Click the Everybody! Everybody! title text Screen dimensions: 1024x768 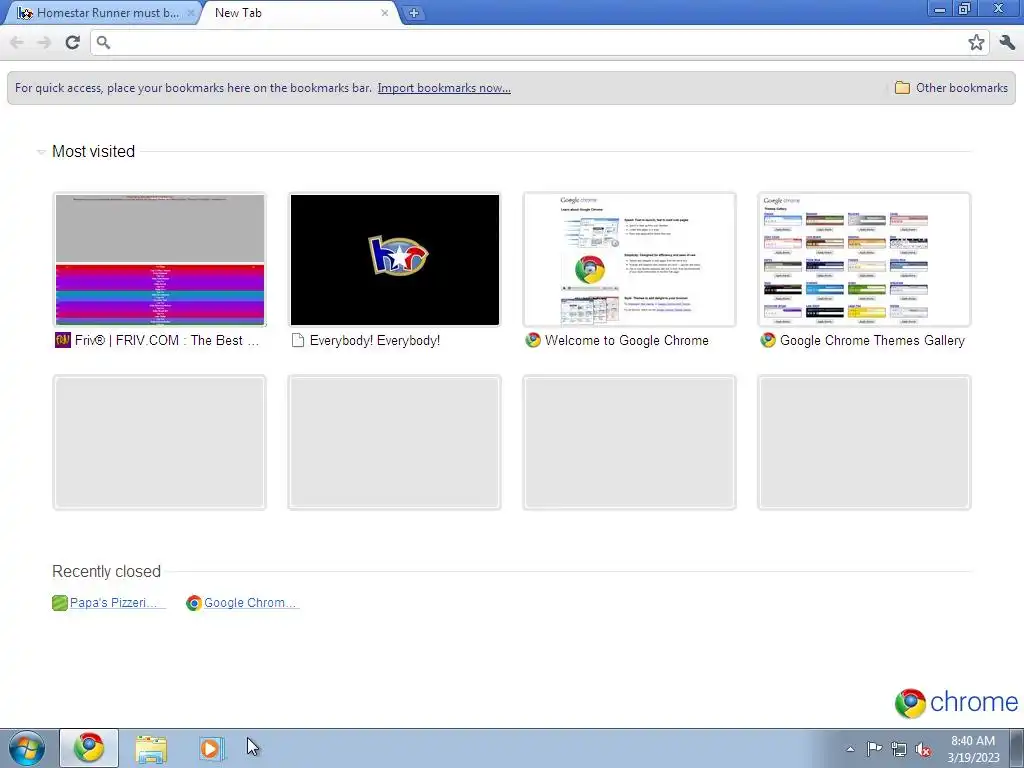[375, 340]
